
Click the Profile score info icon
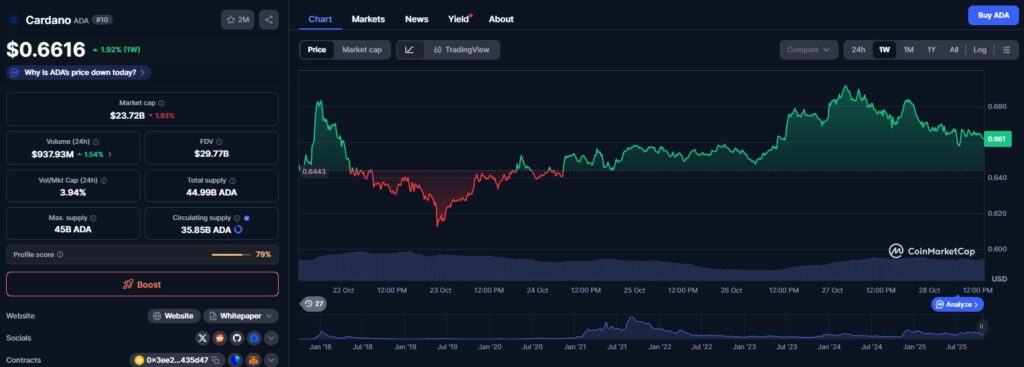[60, 255]
